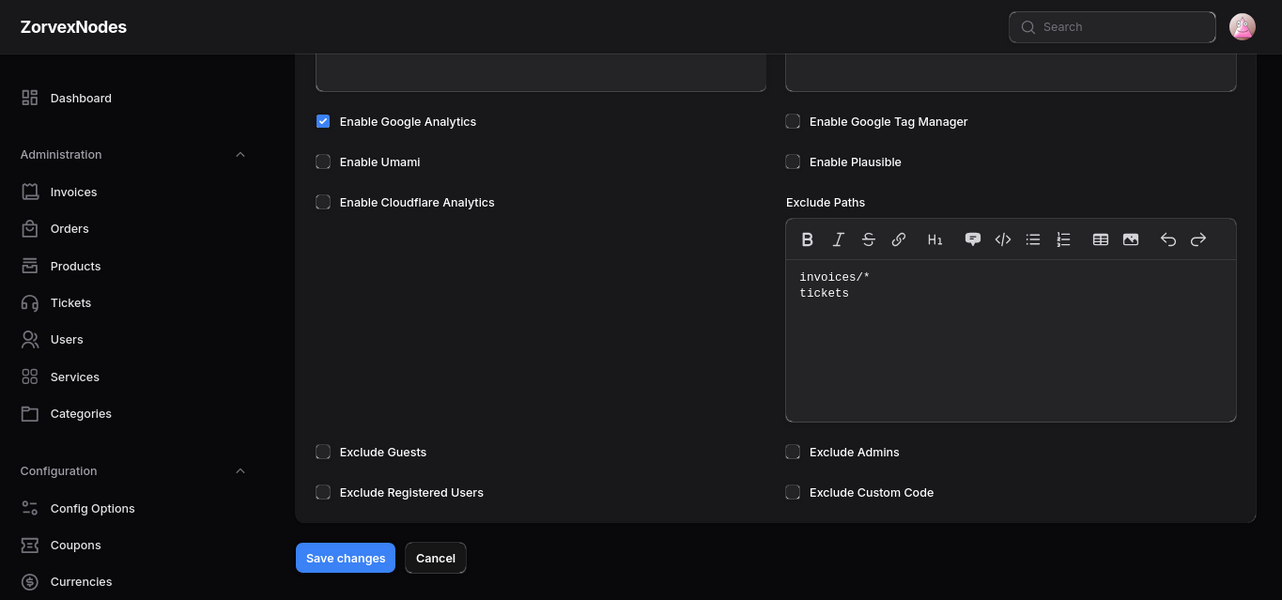
Task: Collapse the Configuration section chevron
Action: pos(240,471)
